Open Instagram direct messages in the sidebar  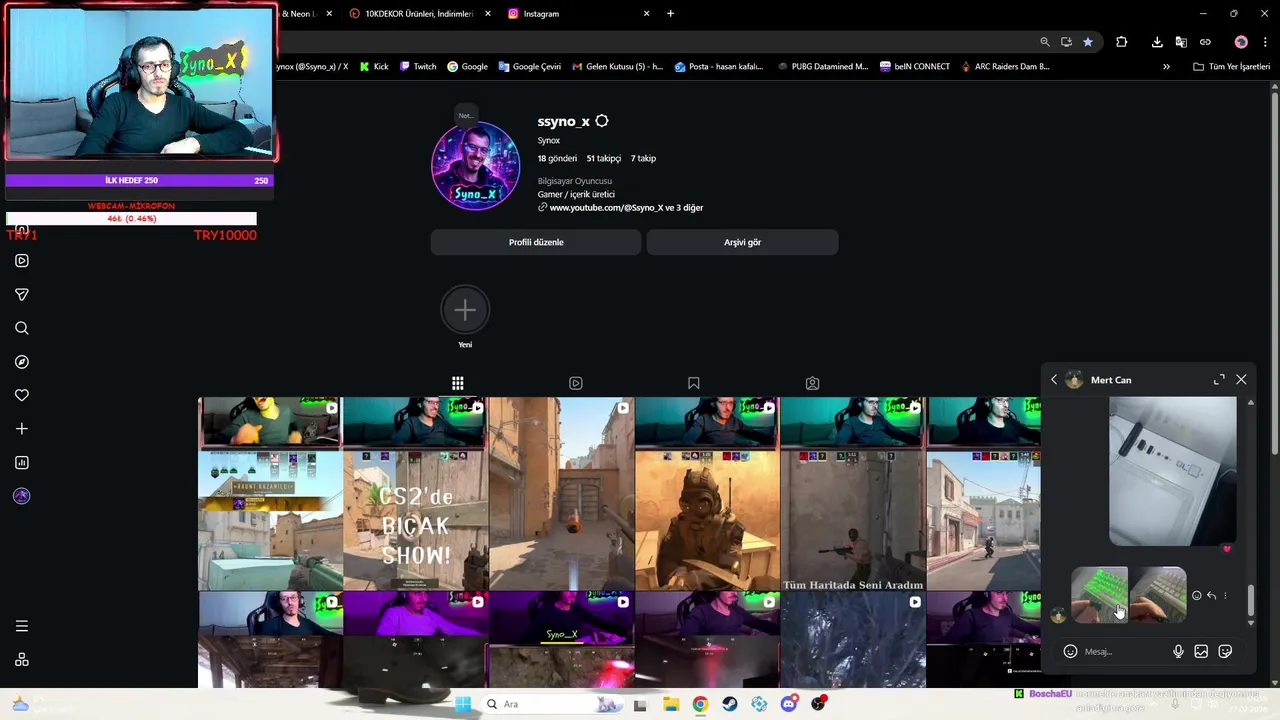click(22, 295)
